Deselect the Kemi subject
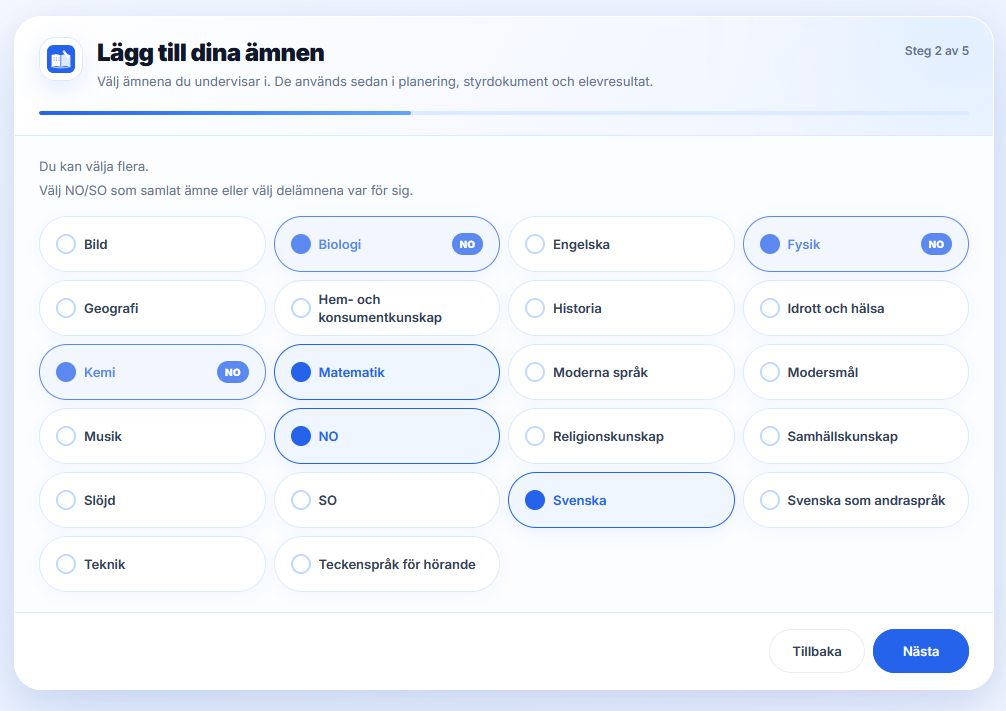 coord(152,372)
